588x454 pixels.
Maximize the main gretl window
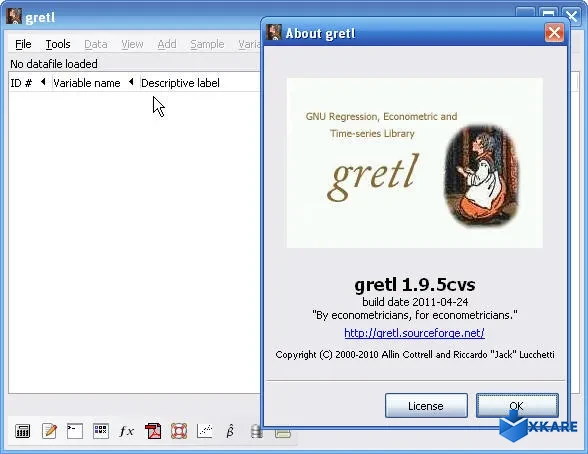[x=549, y=13]
